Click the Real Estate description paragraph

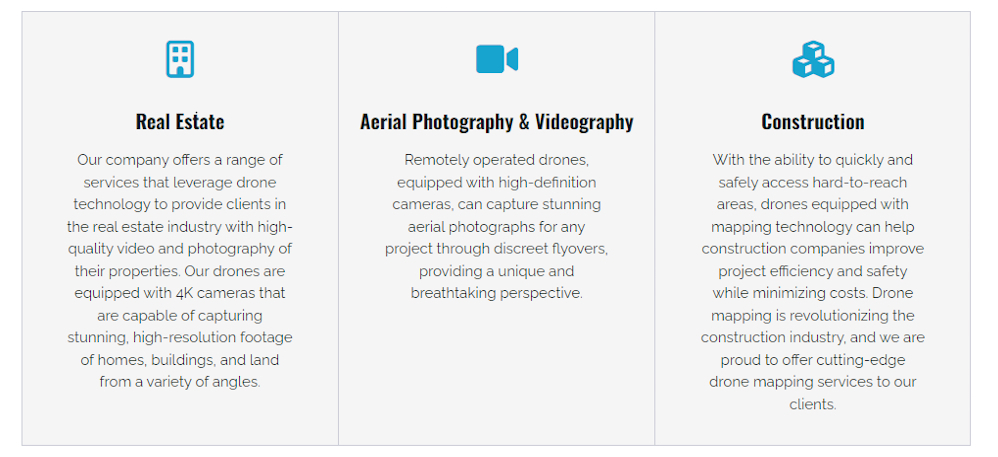180,271
